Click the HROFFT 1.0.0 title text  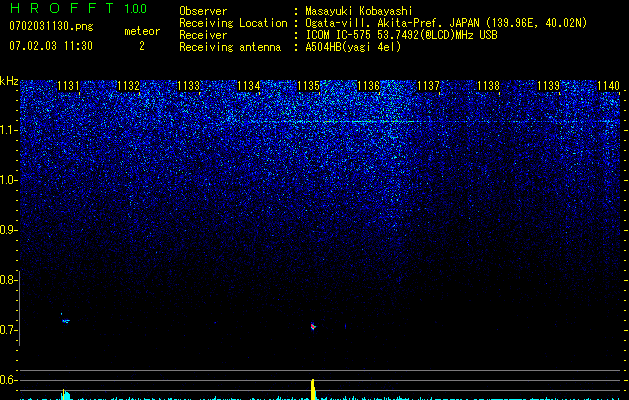point(78,8)
